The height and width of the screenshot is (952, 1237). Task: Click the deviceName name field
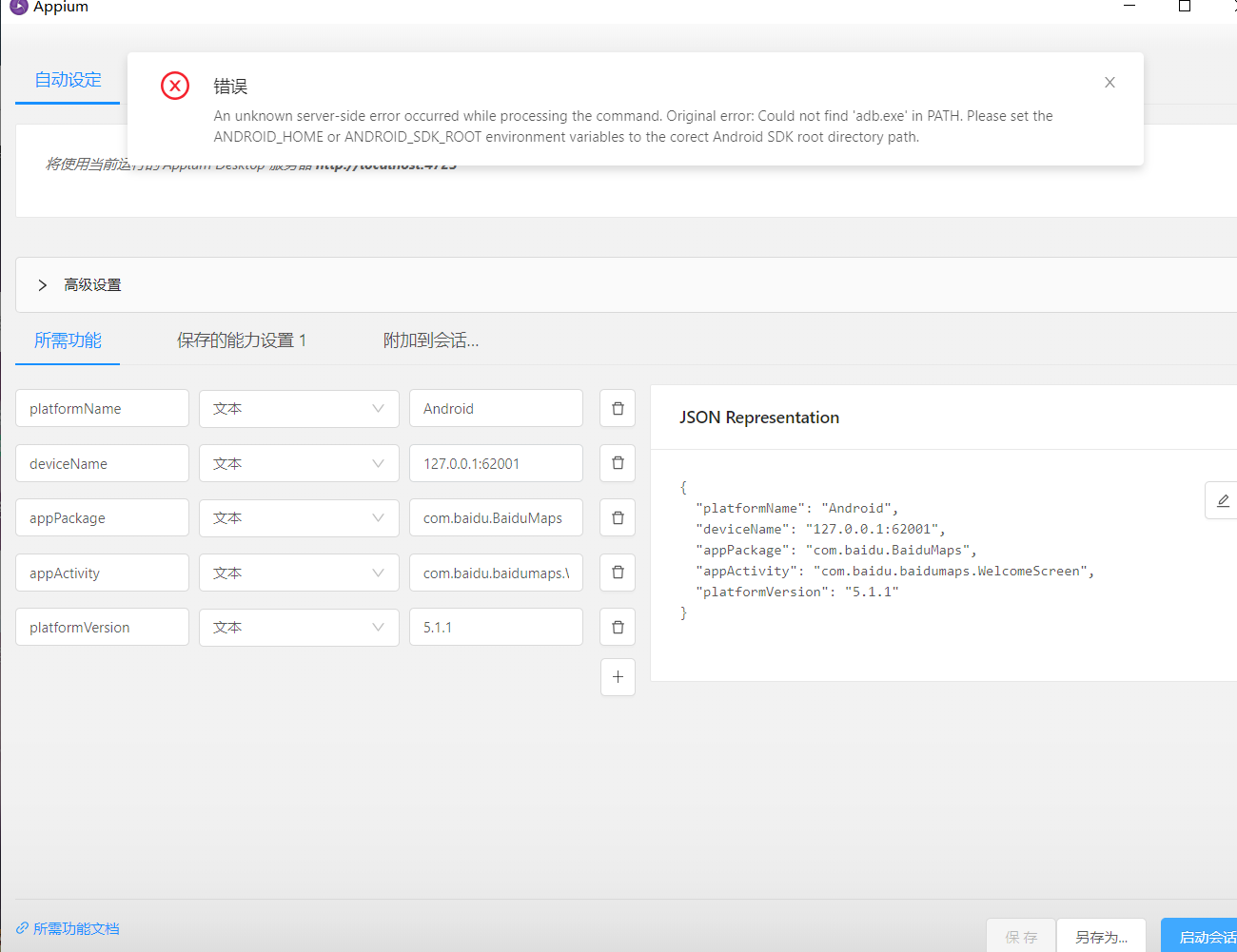102,463
